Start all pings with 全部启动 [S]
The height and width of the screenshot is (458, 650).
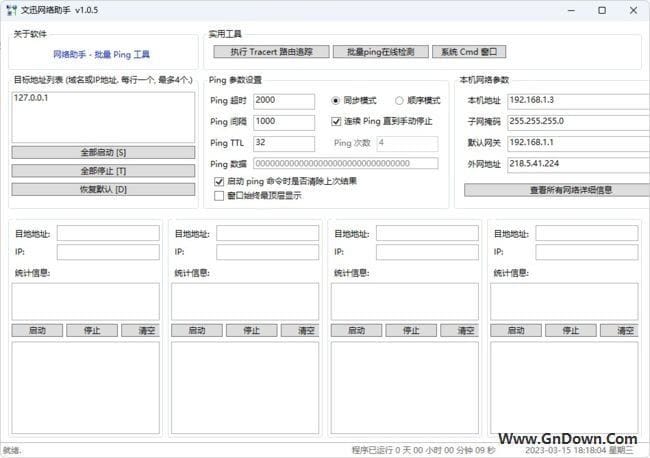tap(103, 153)
